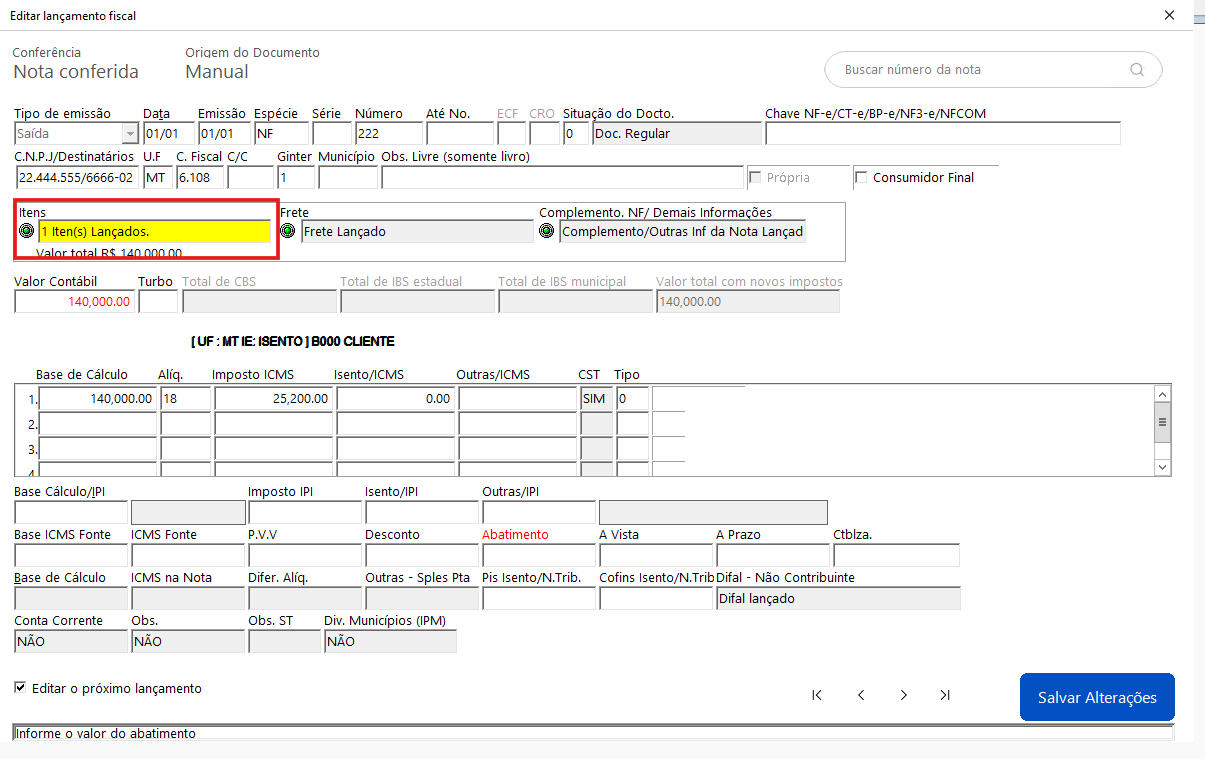Uncheck Editar o próximo lançamento

[20, 688]
